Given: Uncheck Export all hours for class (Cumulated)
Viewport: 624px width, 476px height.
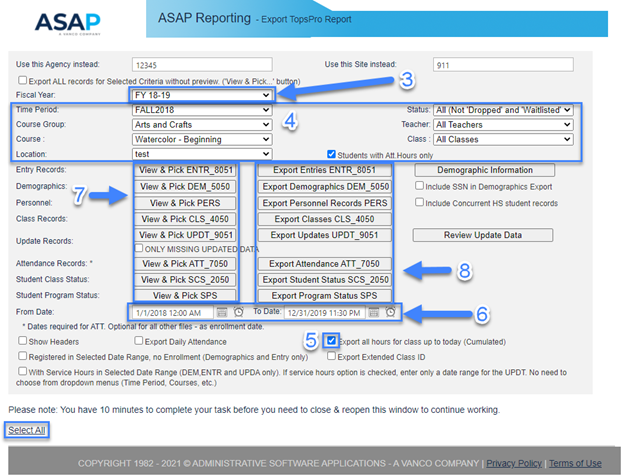Looking at the screenshot, I should [331, 341].
